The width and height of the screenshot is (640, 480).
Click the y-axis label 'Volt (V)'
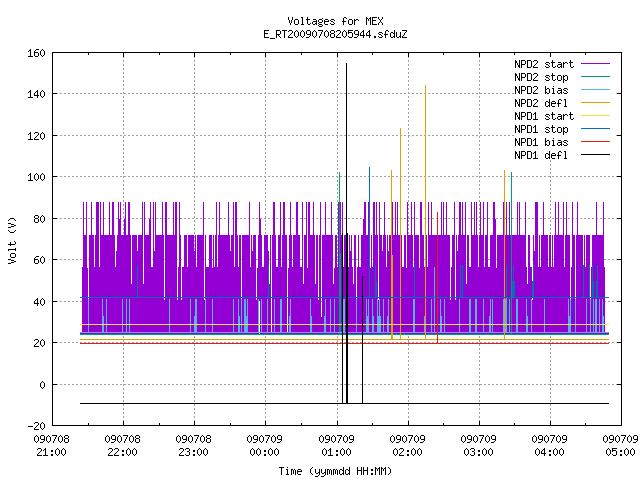[x=12, y=240]
